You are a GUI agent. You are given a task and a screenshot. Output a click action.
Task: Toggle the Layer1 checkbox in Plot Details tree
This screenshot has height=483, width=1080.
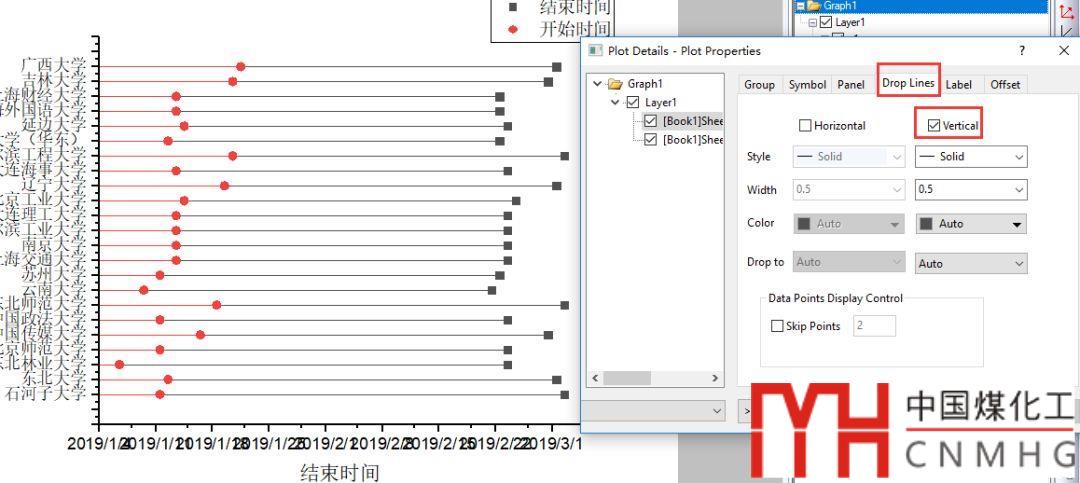pos(634,103)
